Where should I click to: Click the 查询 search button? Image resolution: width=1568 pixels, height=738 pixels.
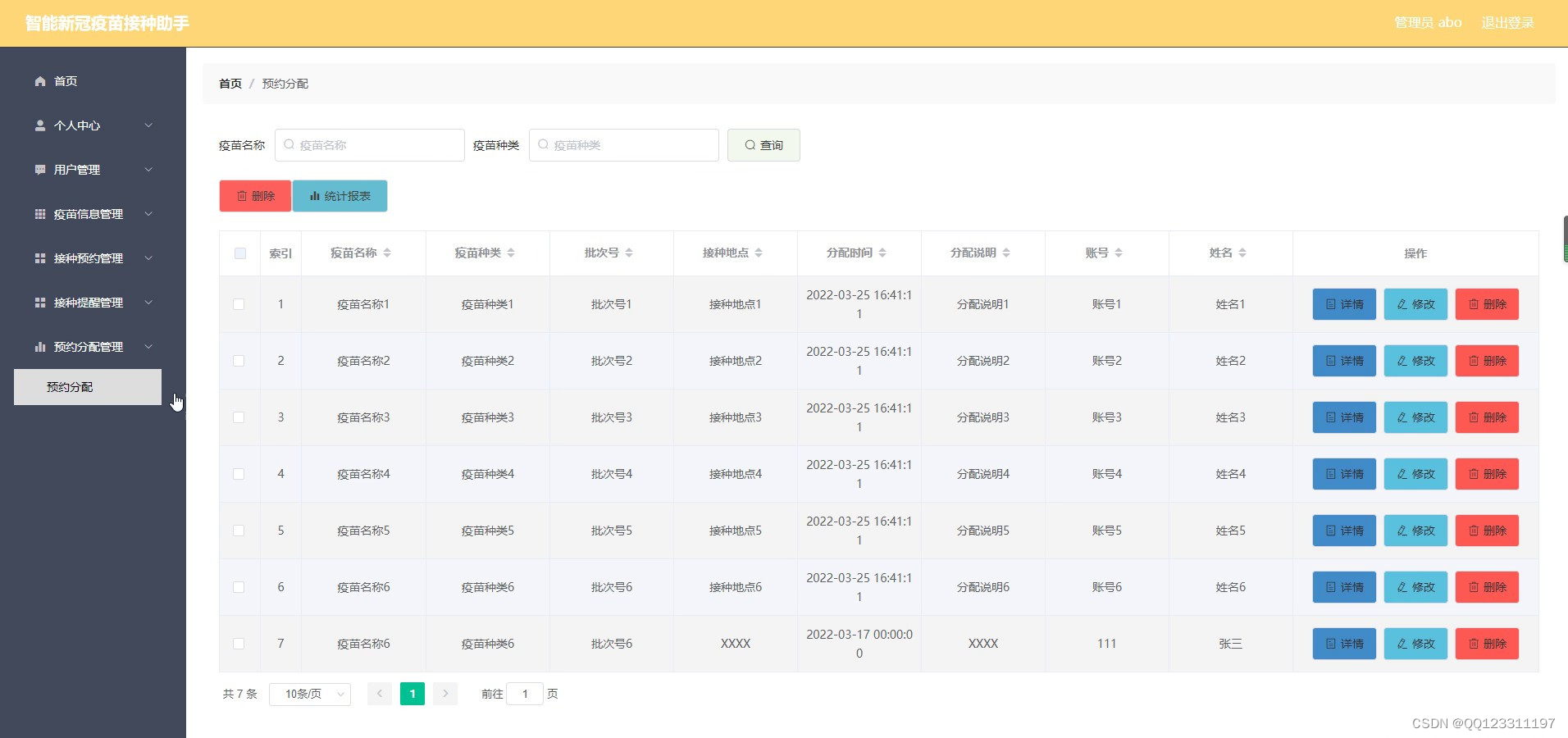[x=763, y=145]
